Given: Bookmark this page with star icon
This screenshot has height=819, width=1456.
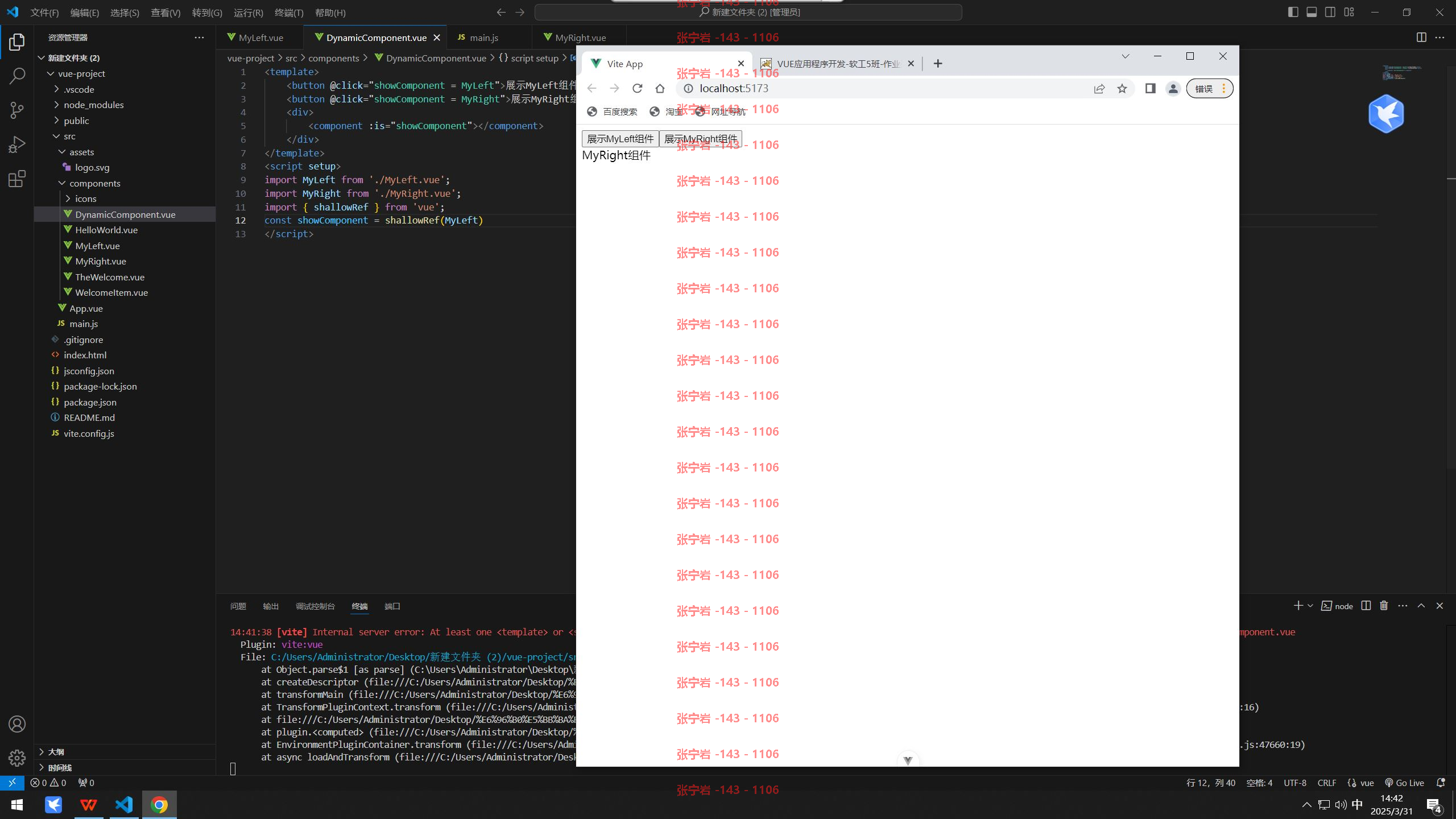Looking at the screenshot, I should coord(1122,88).
